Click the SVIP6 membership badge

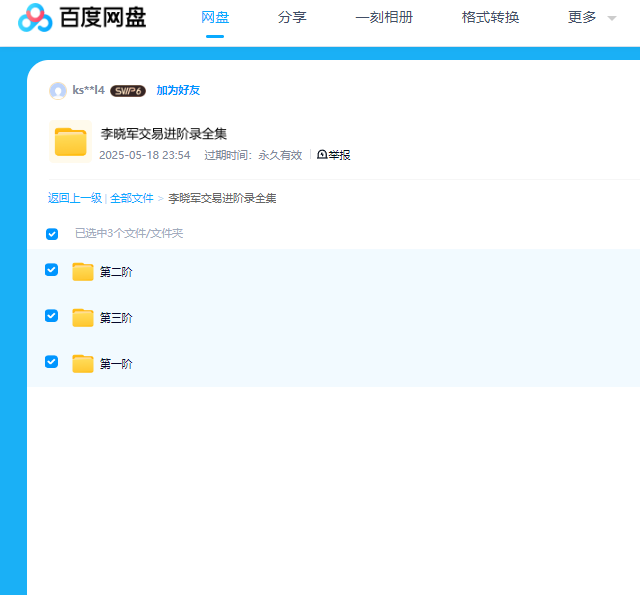(128, 91)
